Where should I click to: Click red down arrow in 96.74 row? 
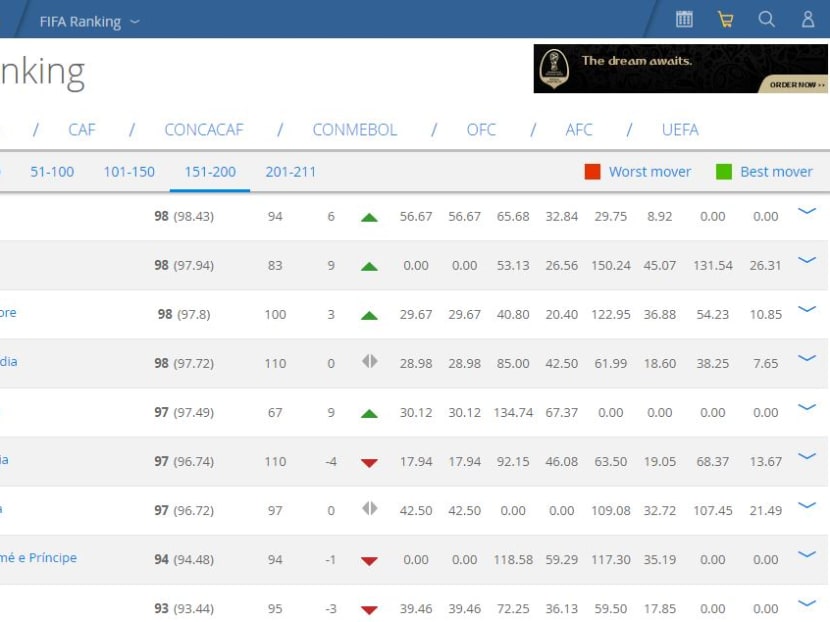[x=369, y=462]
